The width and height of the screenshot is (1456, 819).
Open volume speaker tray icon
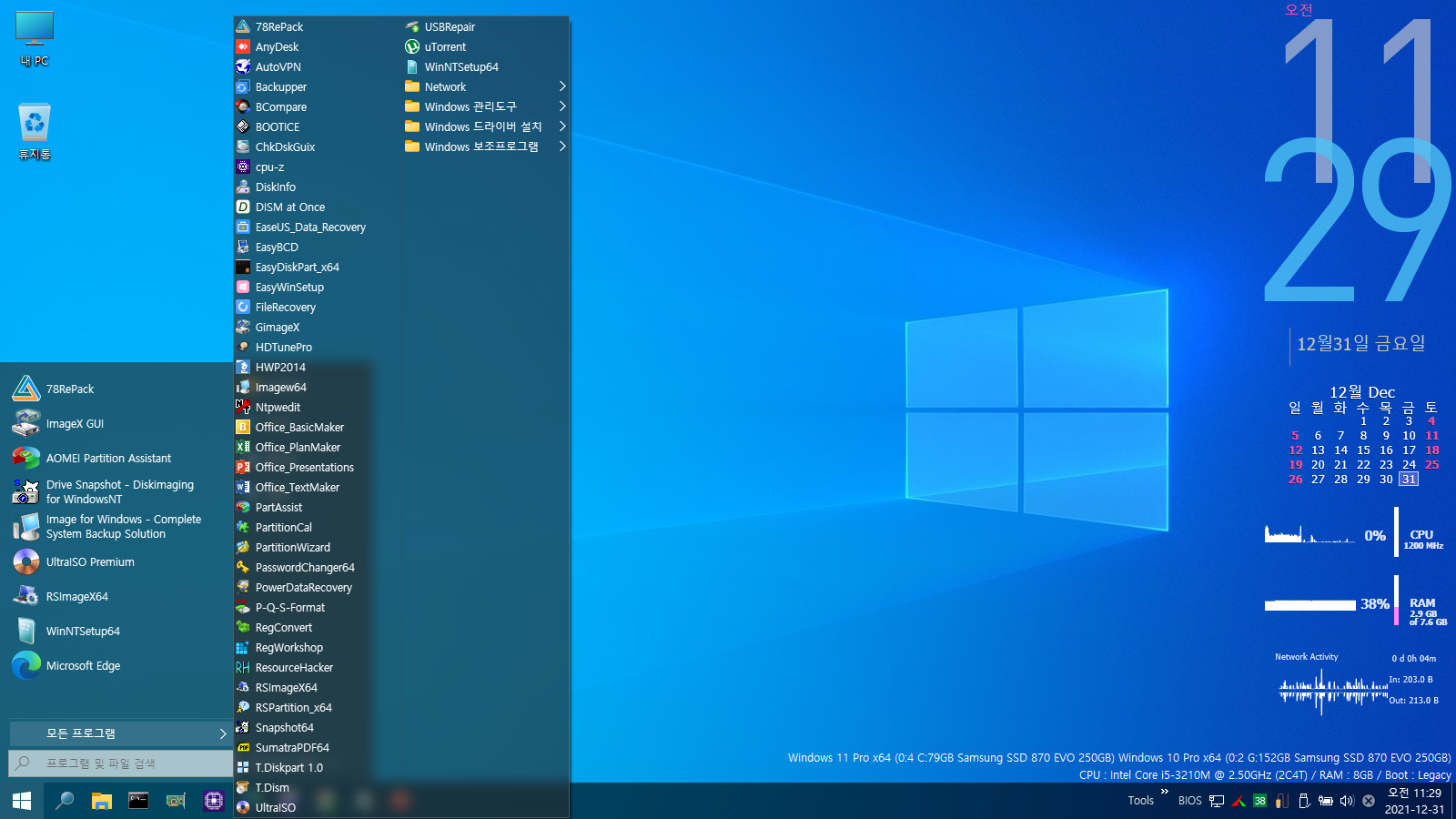coord(1347,801)
